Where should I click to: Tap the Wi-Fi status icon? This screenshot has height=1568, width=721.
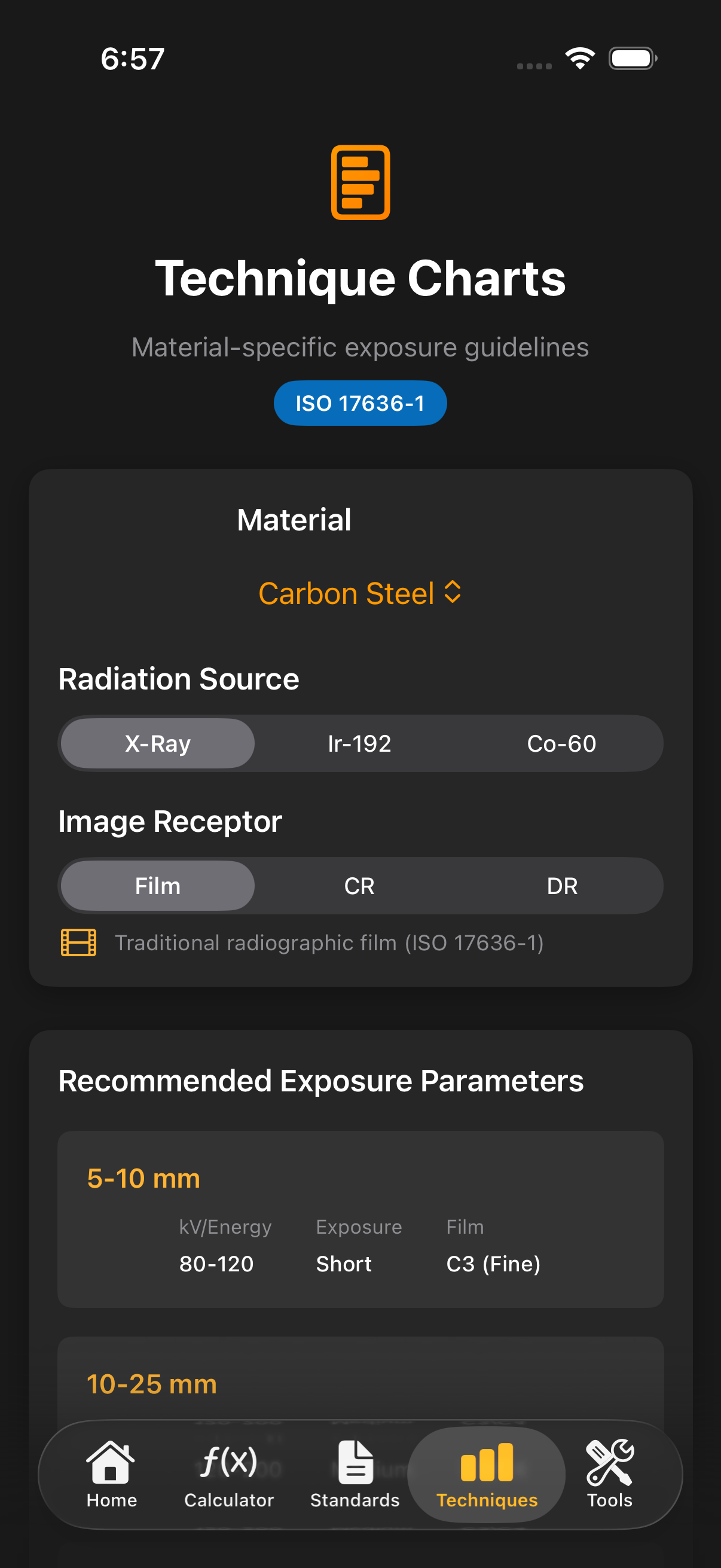[x=580, y=59]
